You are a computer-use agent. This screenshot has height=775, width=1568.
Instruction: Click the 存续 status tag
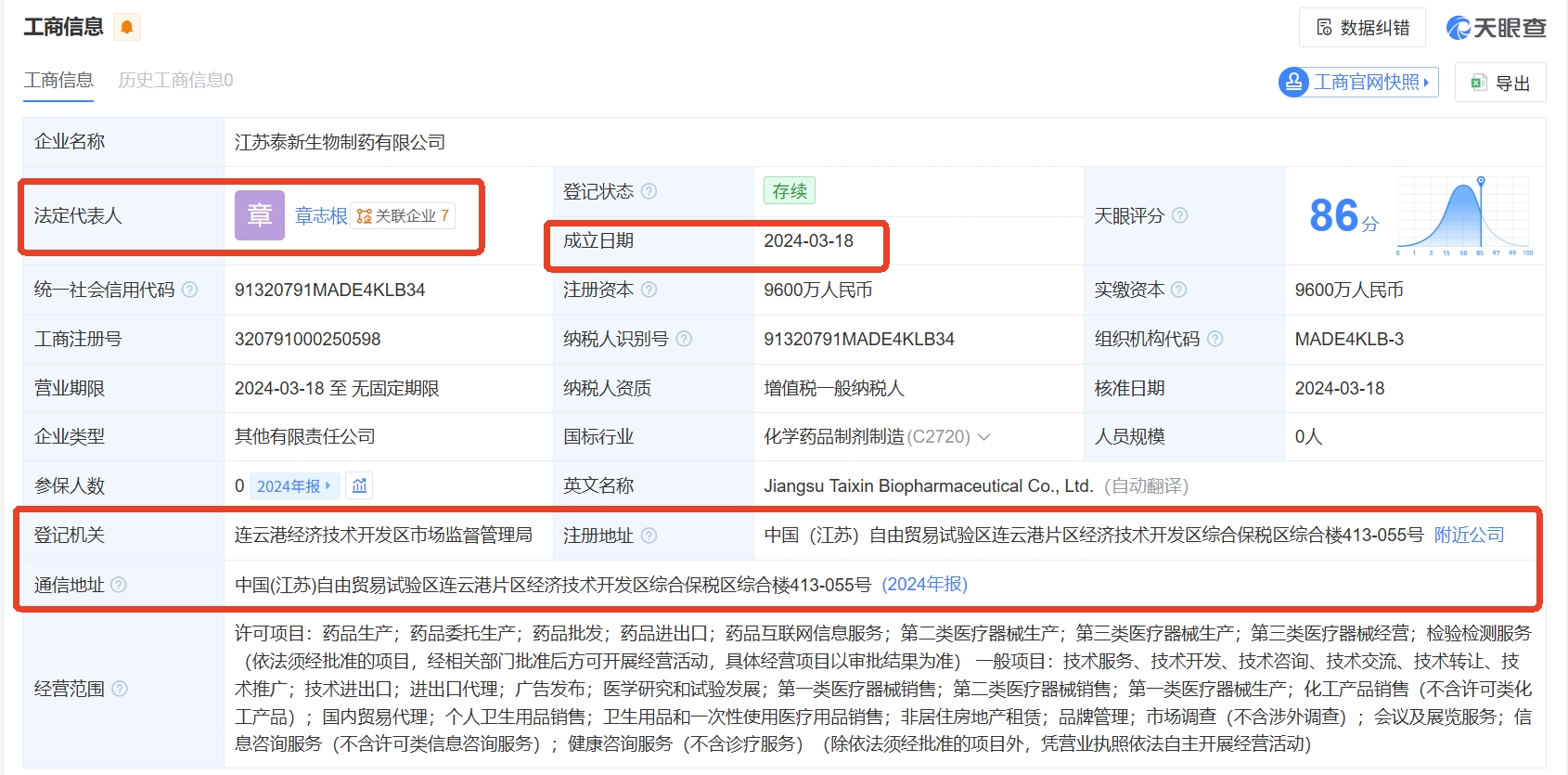click(x=790, y=191)
